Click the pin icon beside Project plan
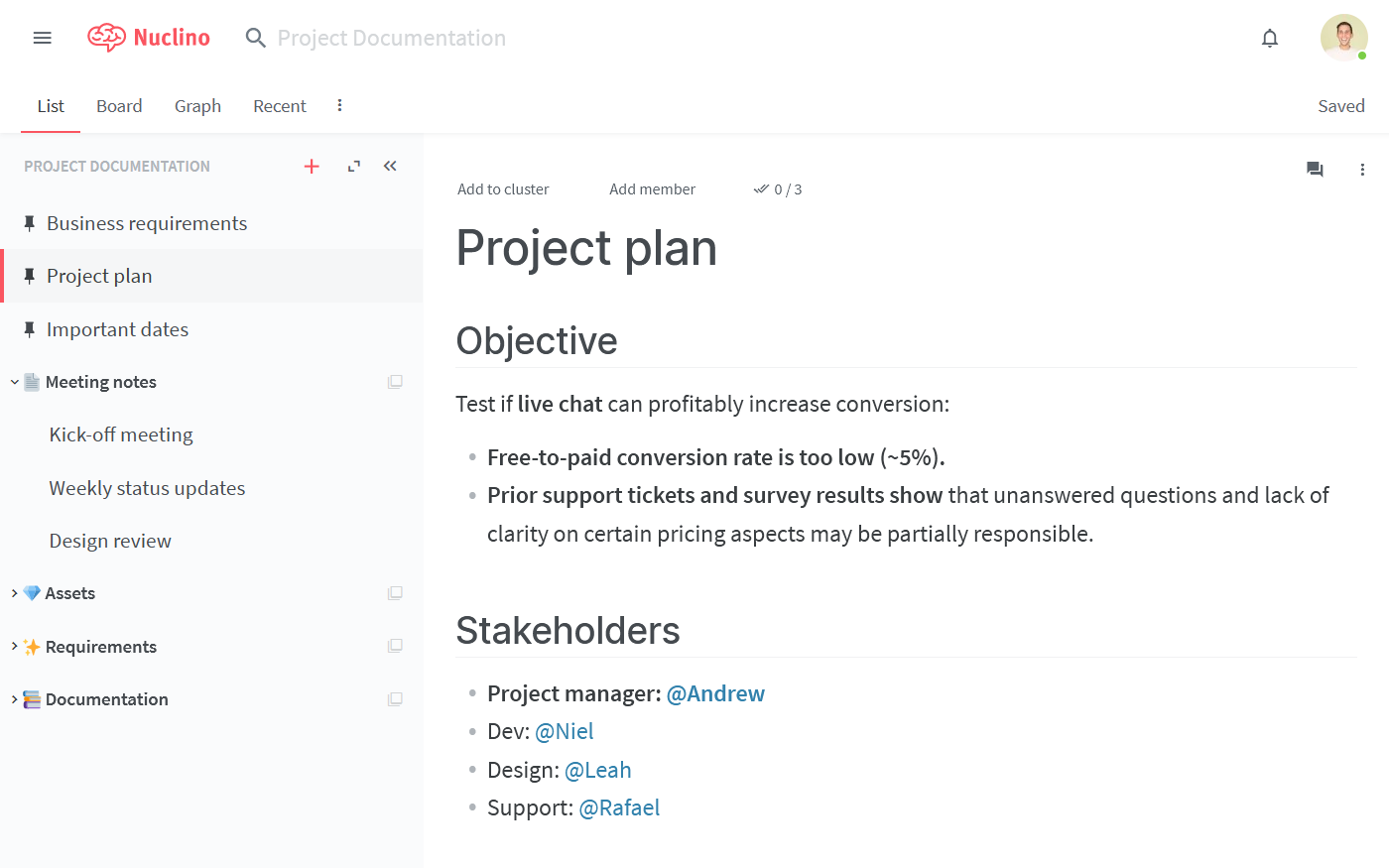Screen dimensions: 1389x868 pyautogui.click(x=29, y=275)
